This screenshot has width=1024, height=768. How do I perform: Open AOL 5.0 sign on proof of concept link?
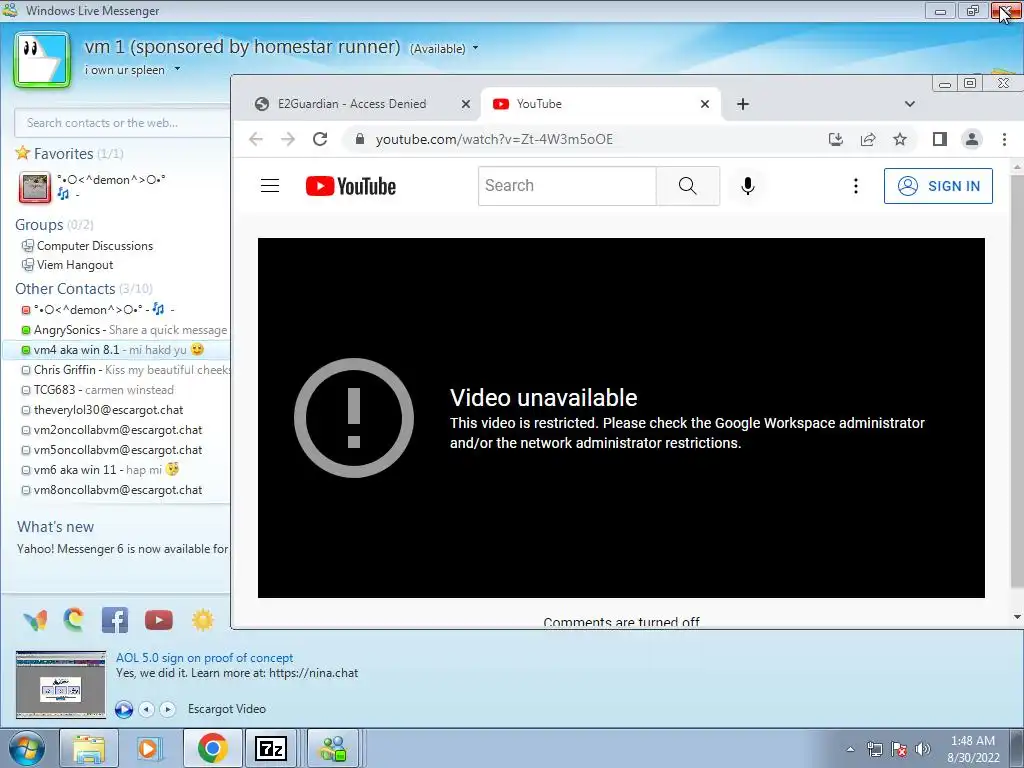tap(204, 658)
